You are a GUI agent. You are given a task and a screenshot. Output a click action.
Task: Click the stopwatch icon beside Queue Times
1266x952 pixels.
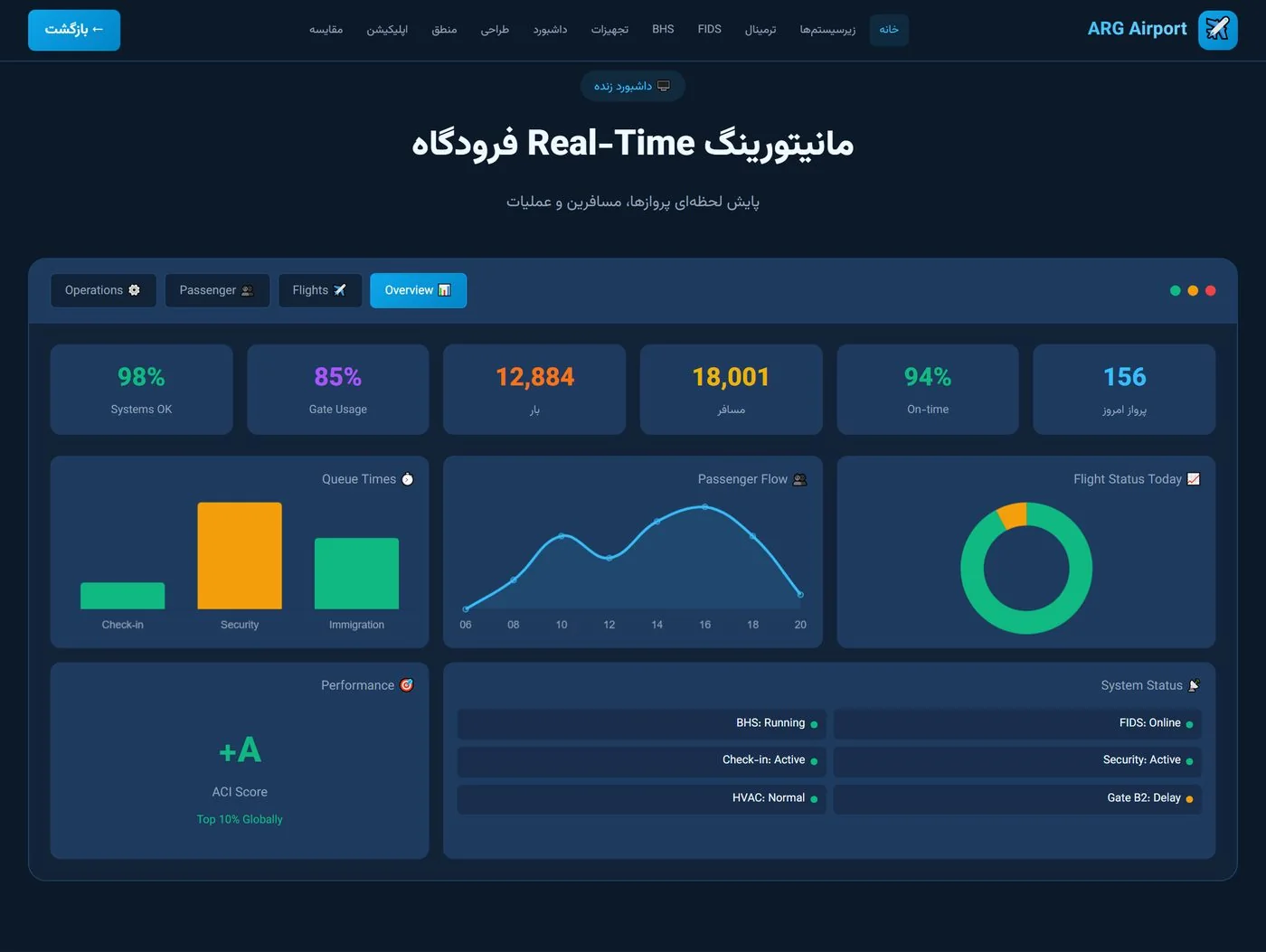click(x=408, y=479)
